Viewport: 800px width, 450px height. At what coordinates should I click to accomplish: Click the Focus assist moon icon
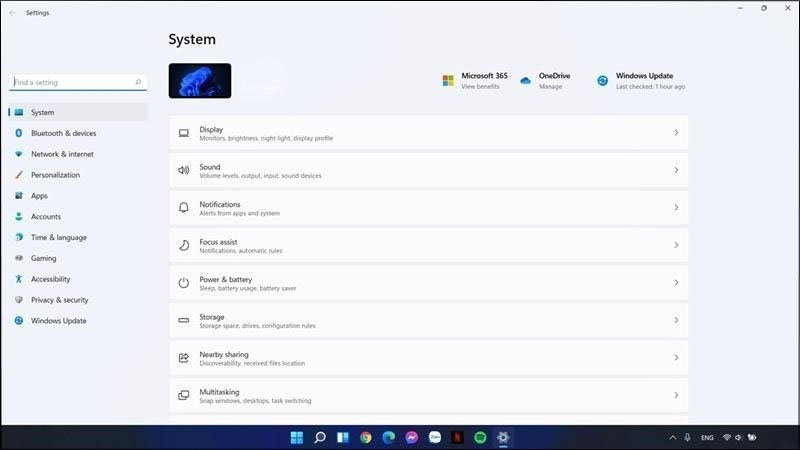tap(183, 245)
